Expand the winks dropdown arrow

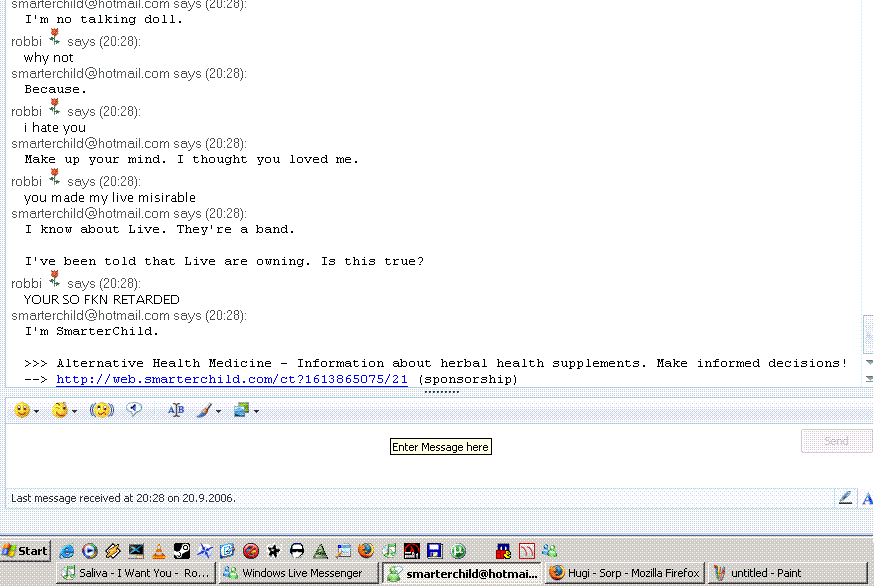pos(74,412)
